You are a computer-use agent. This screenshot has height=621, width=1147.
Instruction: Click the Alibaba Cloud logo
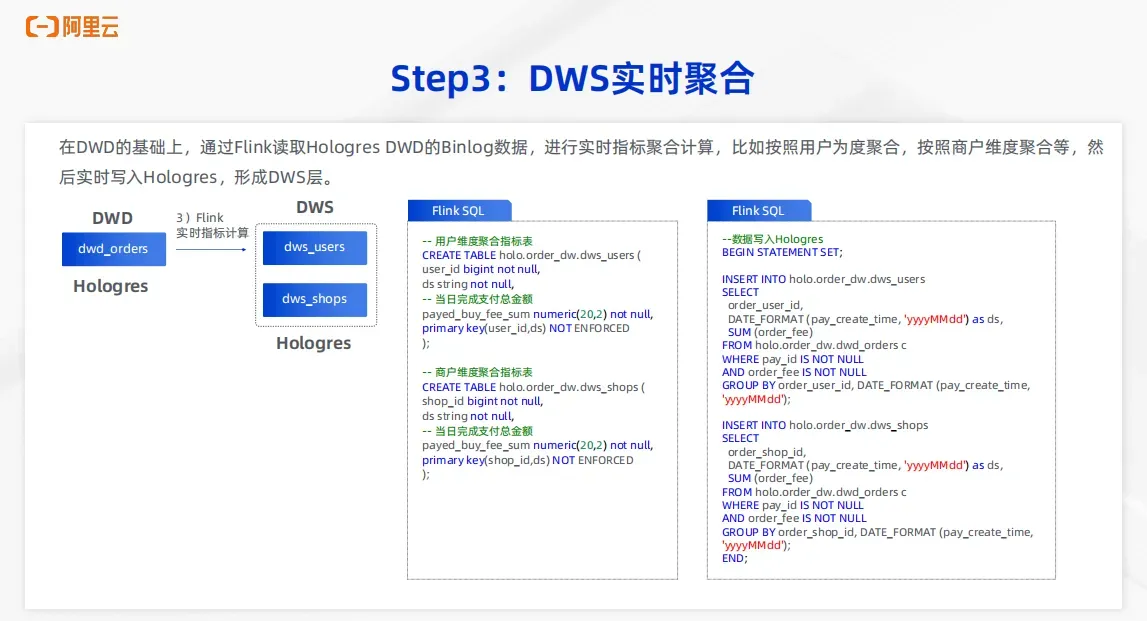click(x=72, y=27)
